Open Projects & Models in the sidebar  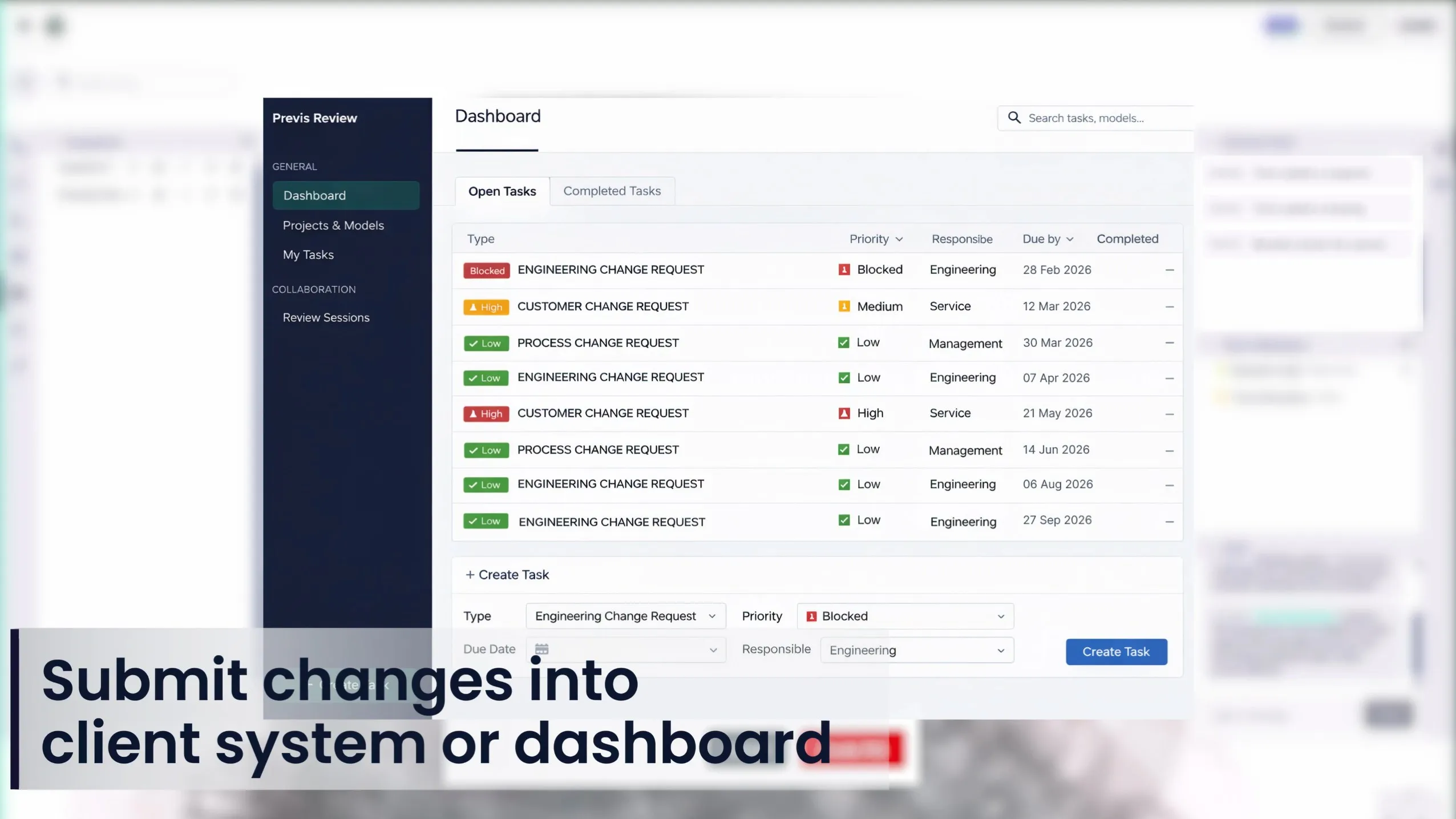[333, 225]
